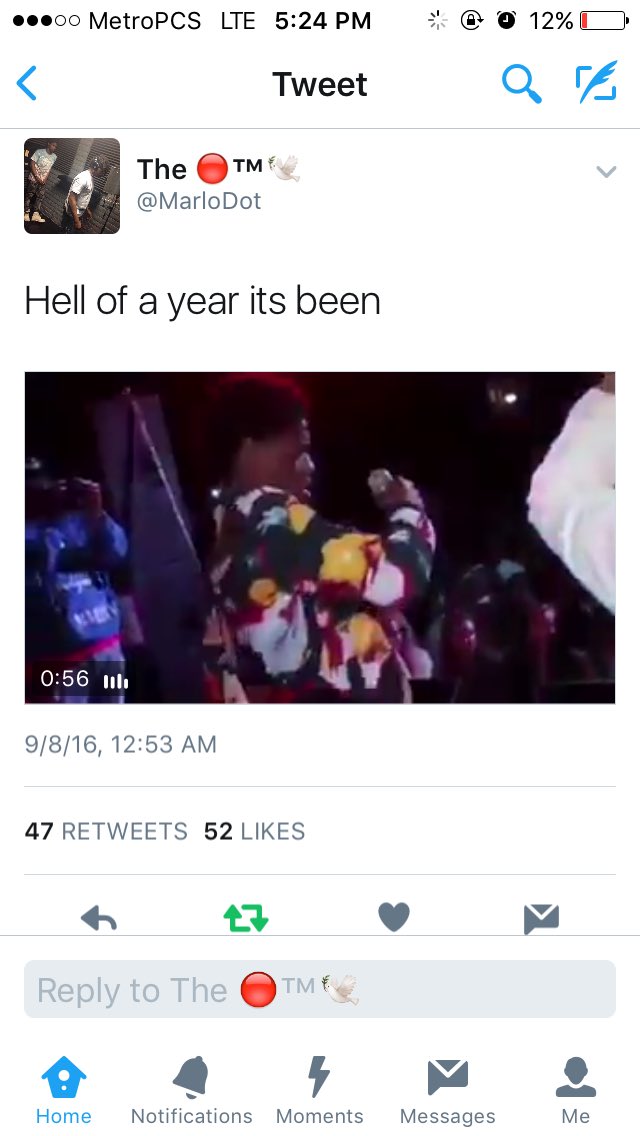Compose a new tweet with quill icon
Viewport: 640px width, 1136px height.
597,81
